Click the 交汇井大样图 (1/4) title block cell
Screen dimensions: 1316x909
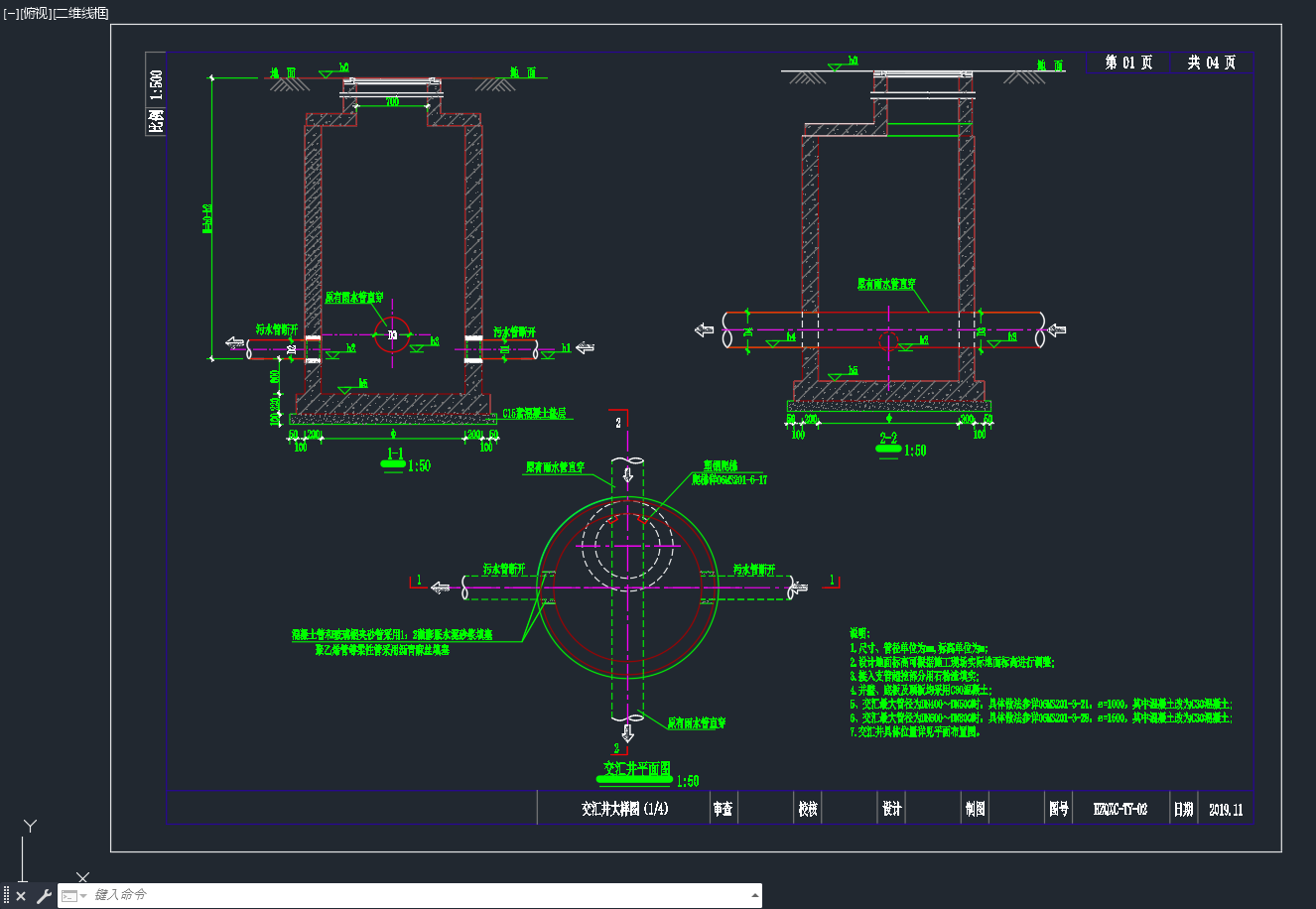(x=624, y=809)
